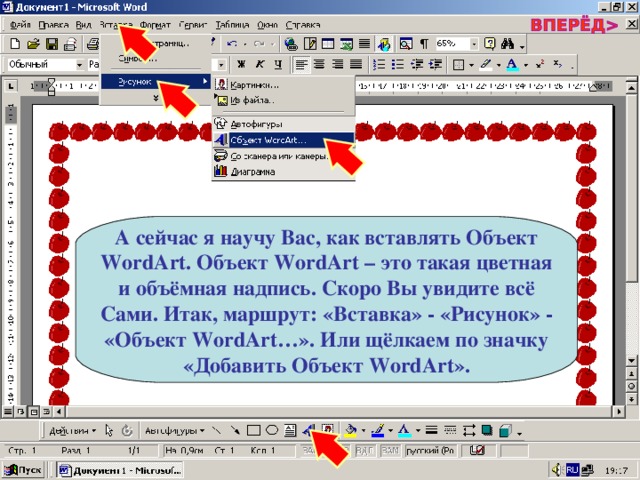Image resolution: width=640 pixels, height=480 pixels.
Task: Open Font Color dropdown in Formatting toolbar
Action: (x=526, y=64)
